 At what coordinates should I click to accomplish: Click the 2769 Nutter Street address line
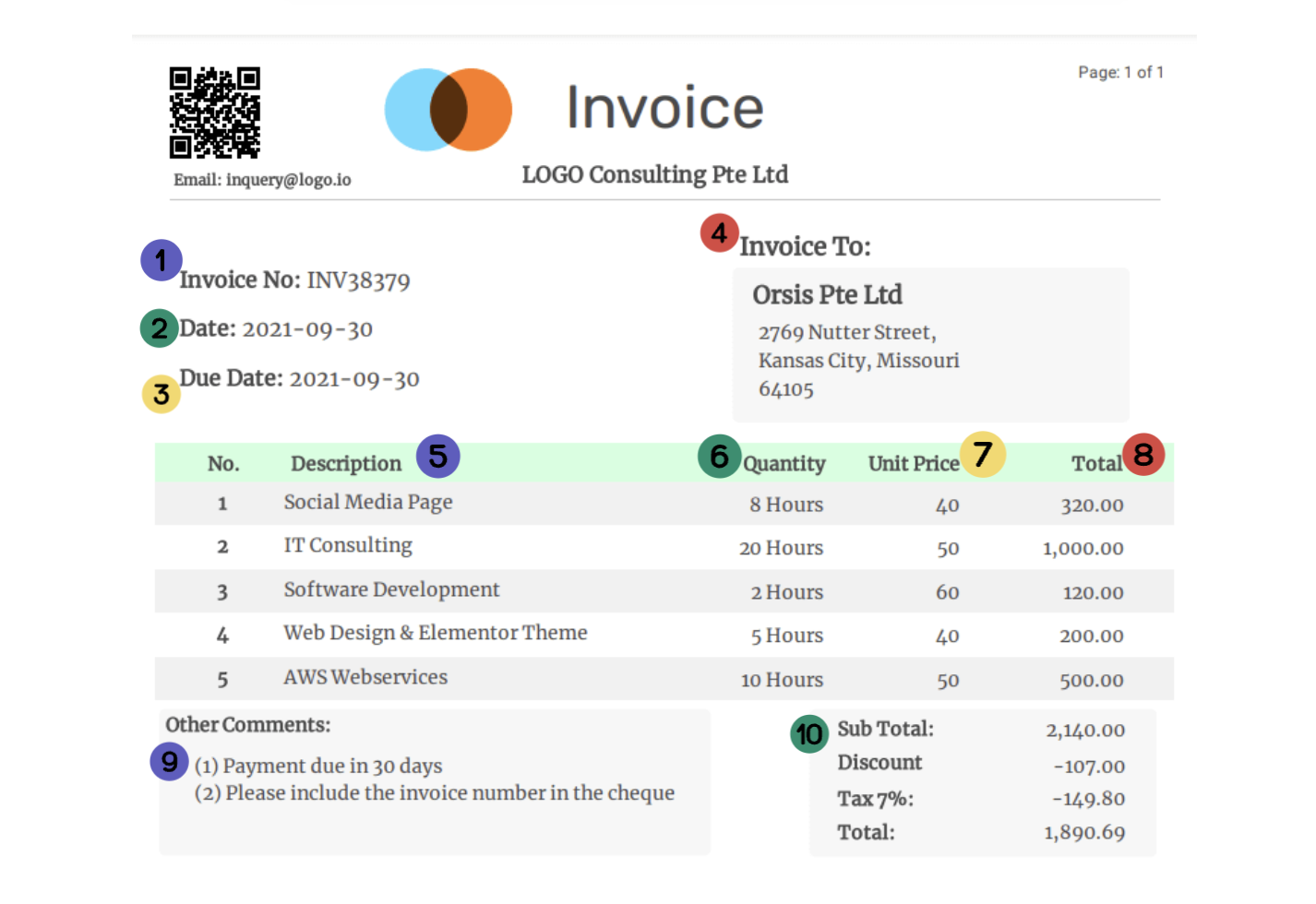(847, 332)
